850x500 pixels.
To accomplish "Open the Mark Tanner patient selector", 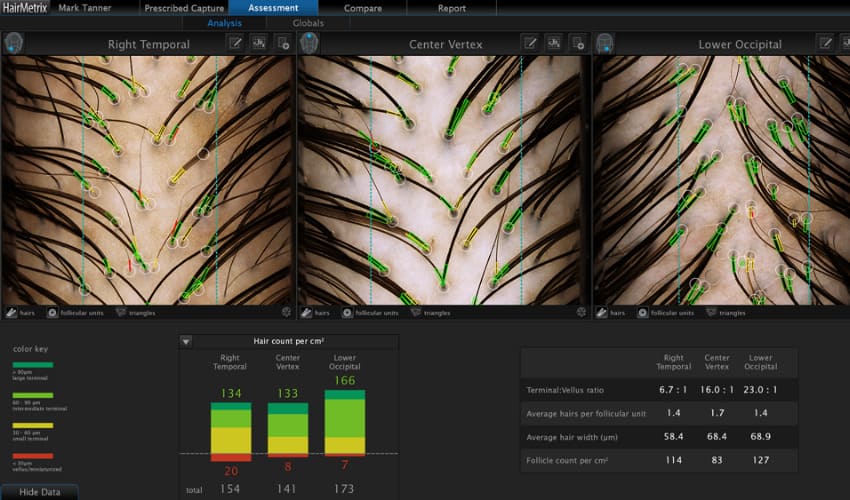I will point(84,8).
